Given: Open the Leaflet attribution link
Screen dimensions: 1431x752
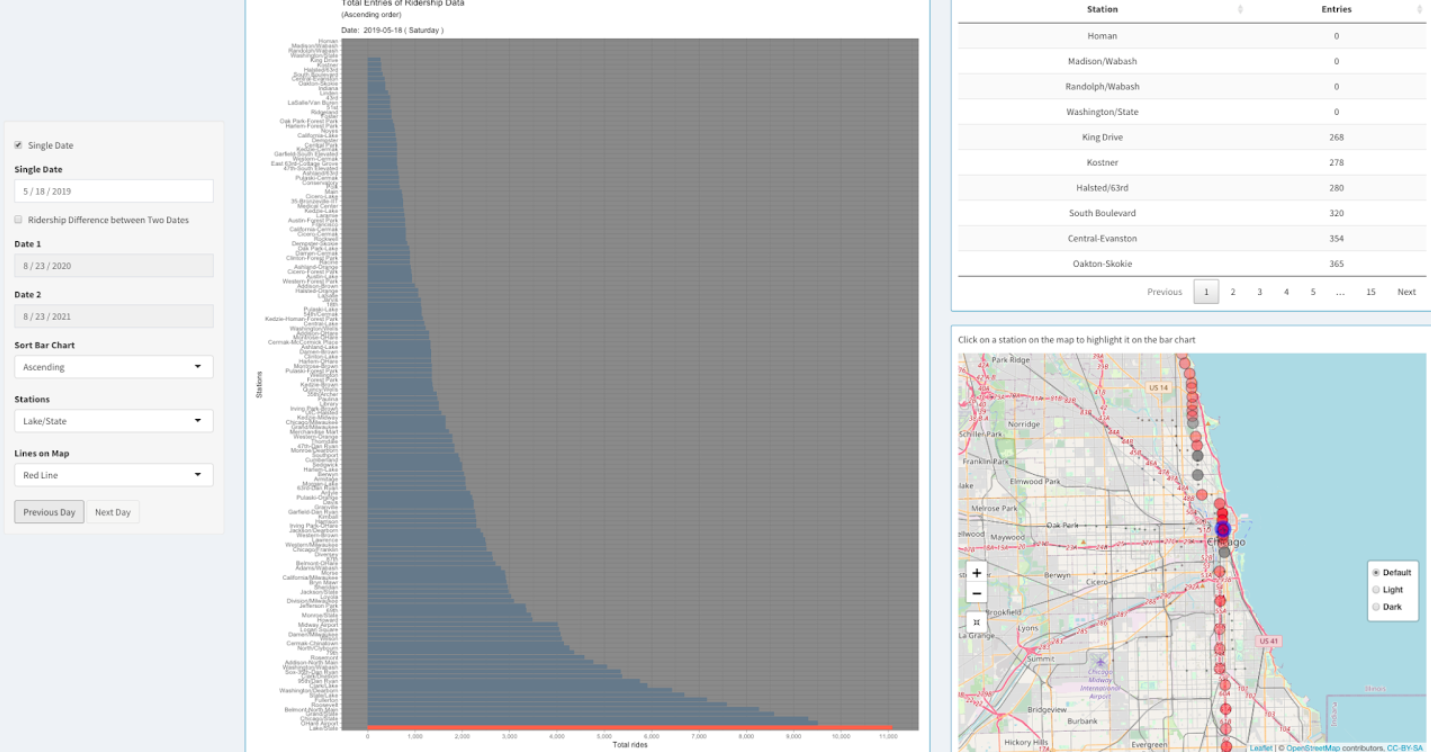Looking at the screenshot, I should pos(1259,748).
